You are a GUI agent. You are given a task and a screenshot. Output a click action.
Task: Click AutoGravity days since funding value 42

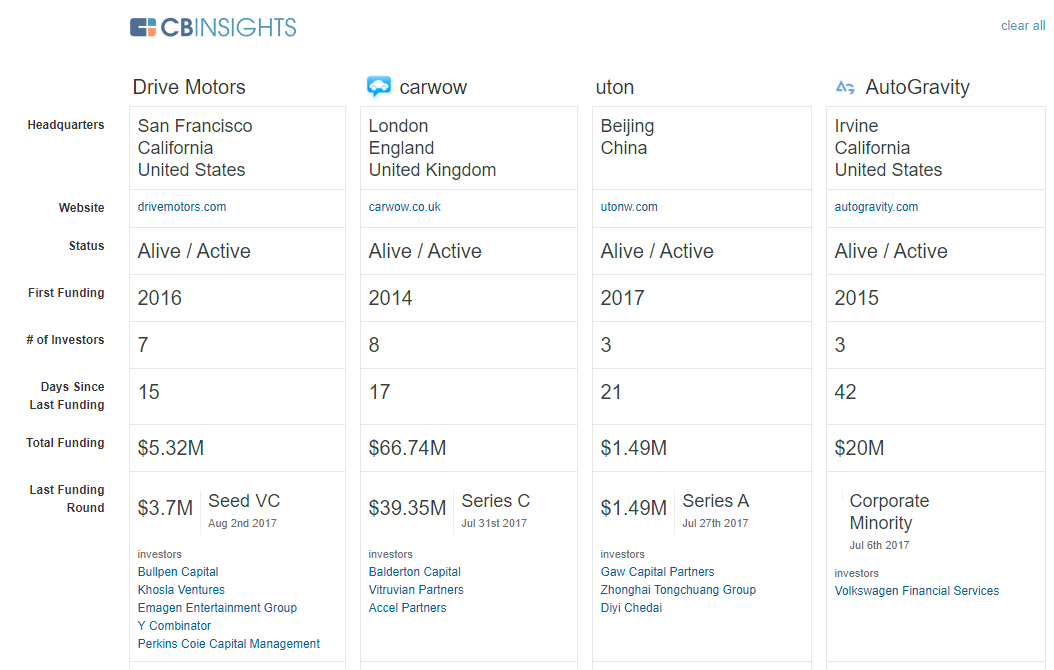[845, 392]
